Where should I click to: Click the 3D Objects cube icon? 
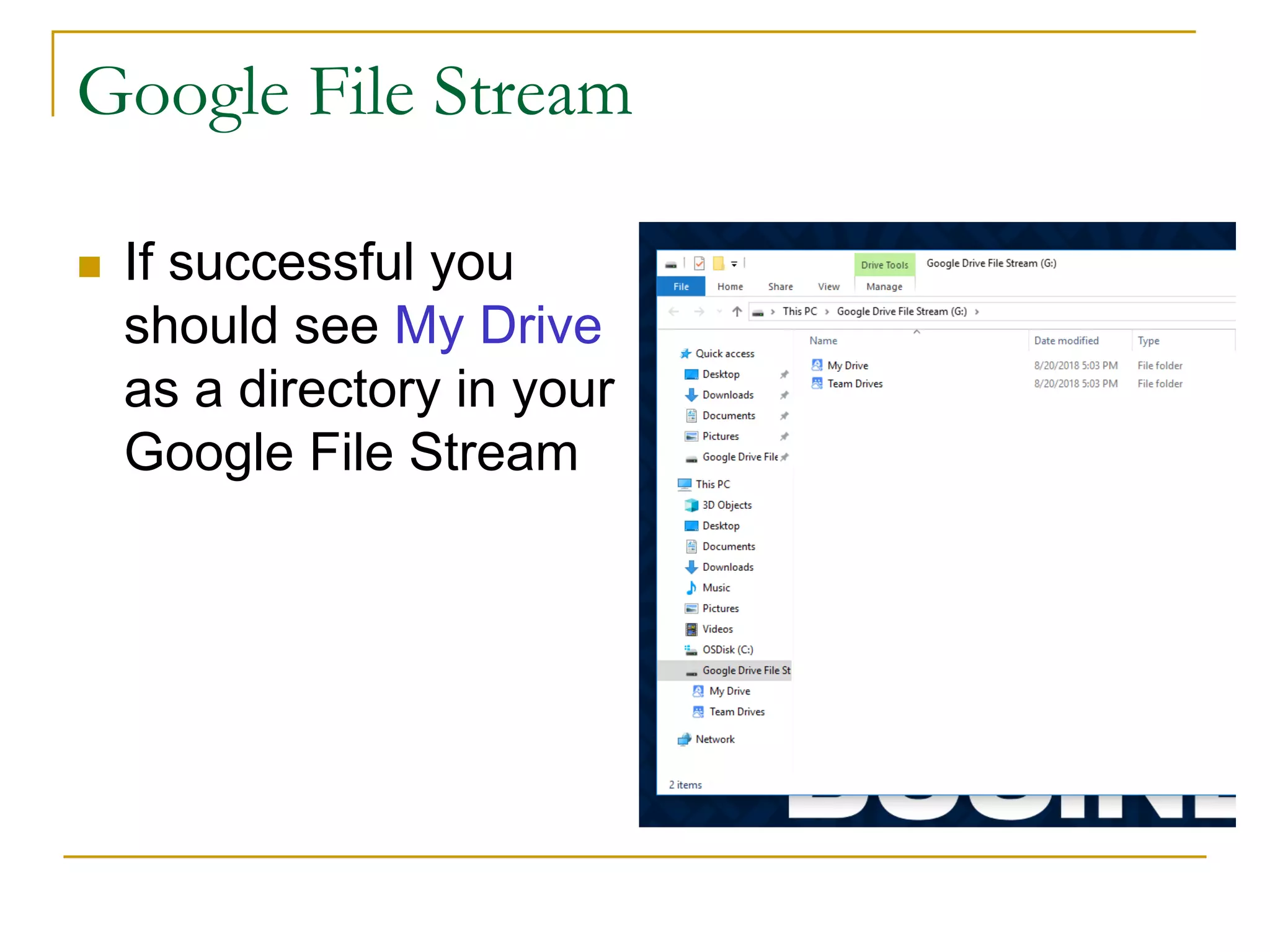point(691,505)
